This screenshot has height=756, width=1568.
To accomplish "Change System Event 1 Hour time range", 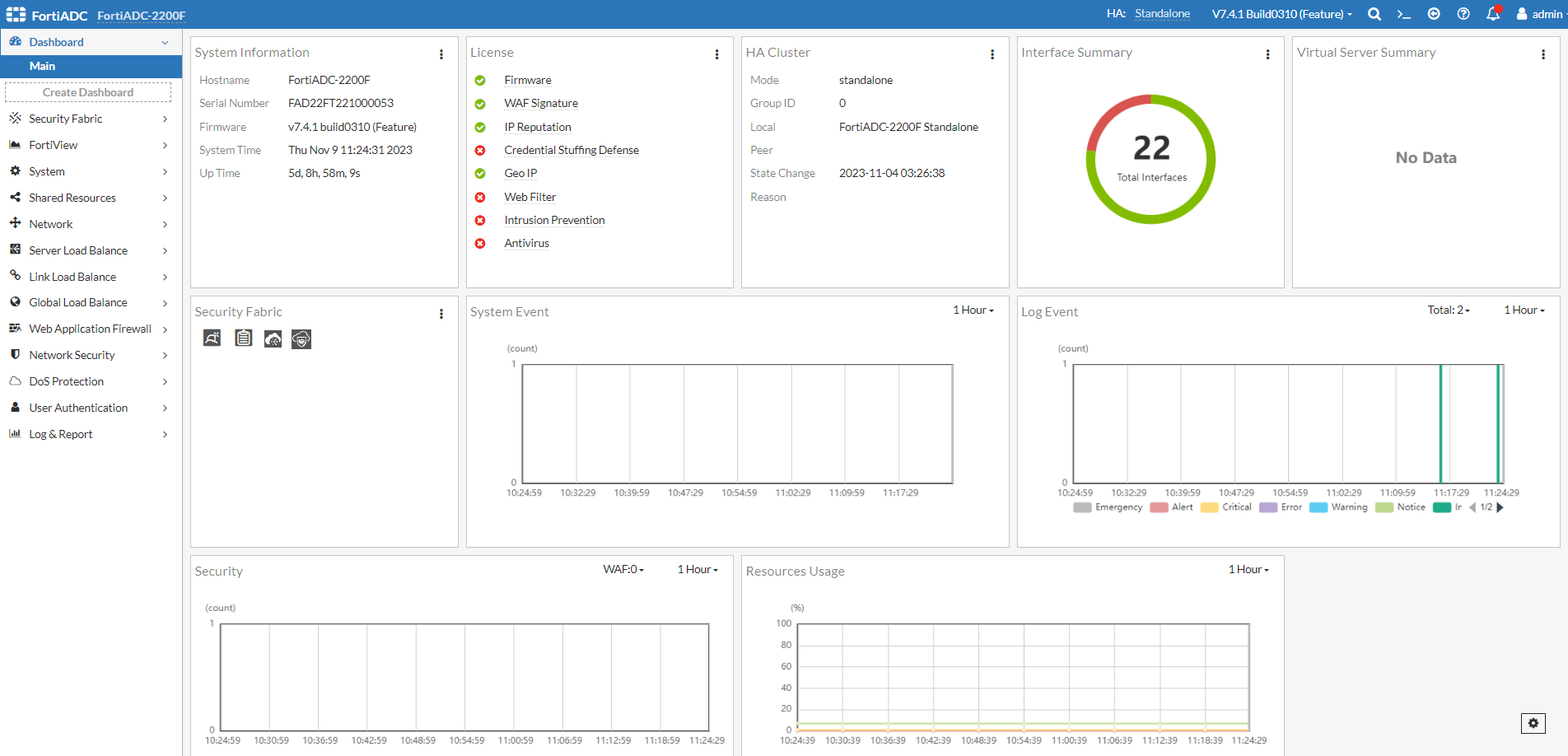I will pyautogui.click(x=973, y=310).
